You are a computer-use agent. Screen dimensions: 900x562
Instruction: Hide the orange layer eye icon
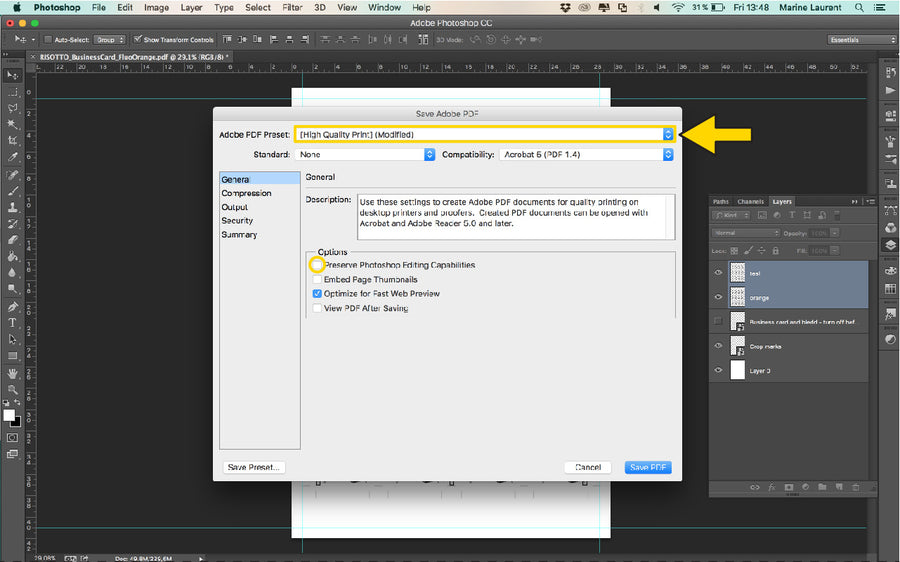[x=718, y=297]
